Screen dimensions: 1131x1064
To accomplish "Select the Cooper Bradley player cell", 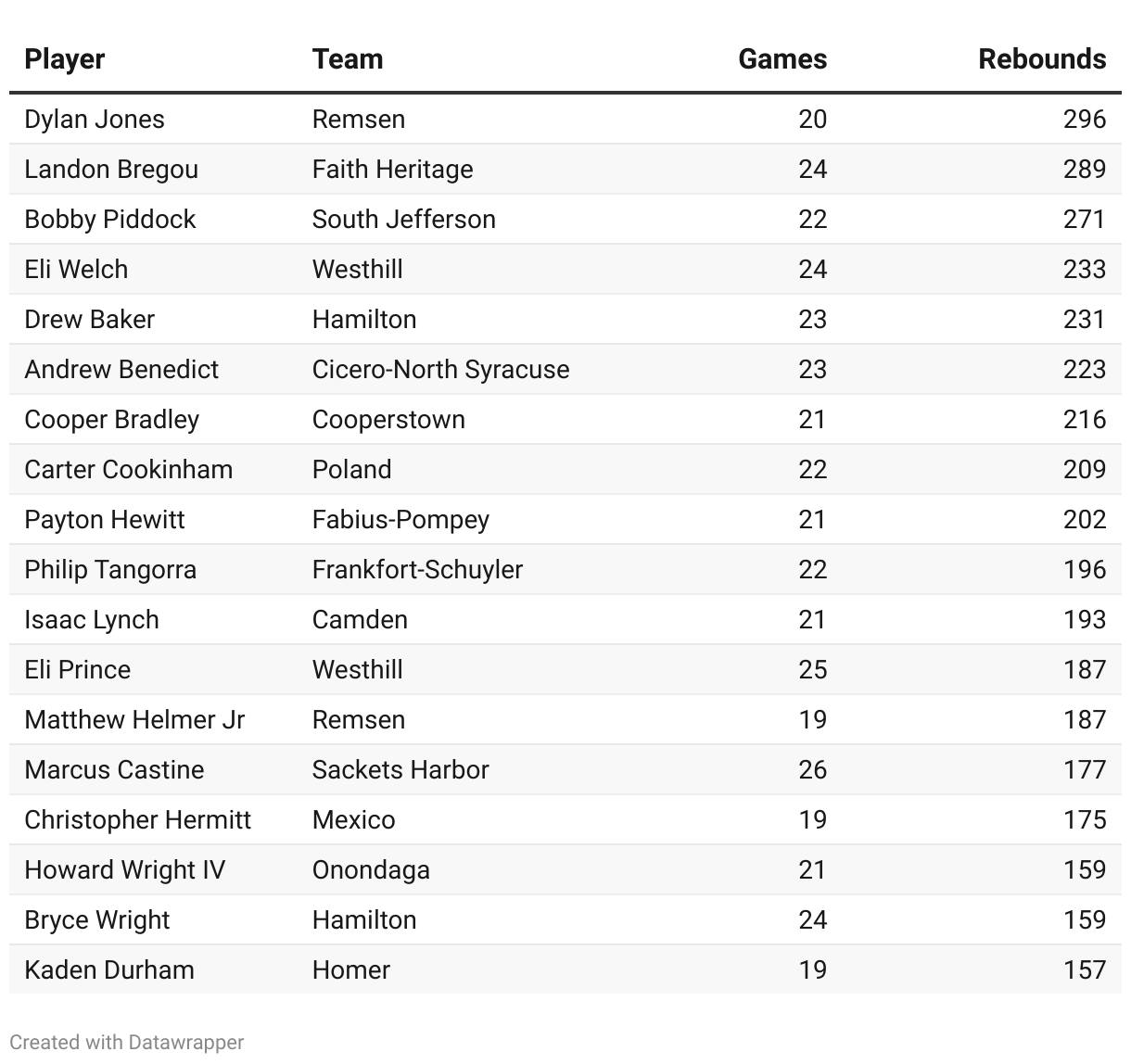I will click(x=112, y=420).
